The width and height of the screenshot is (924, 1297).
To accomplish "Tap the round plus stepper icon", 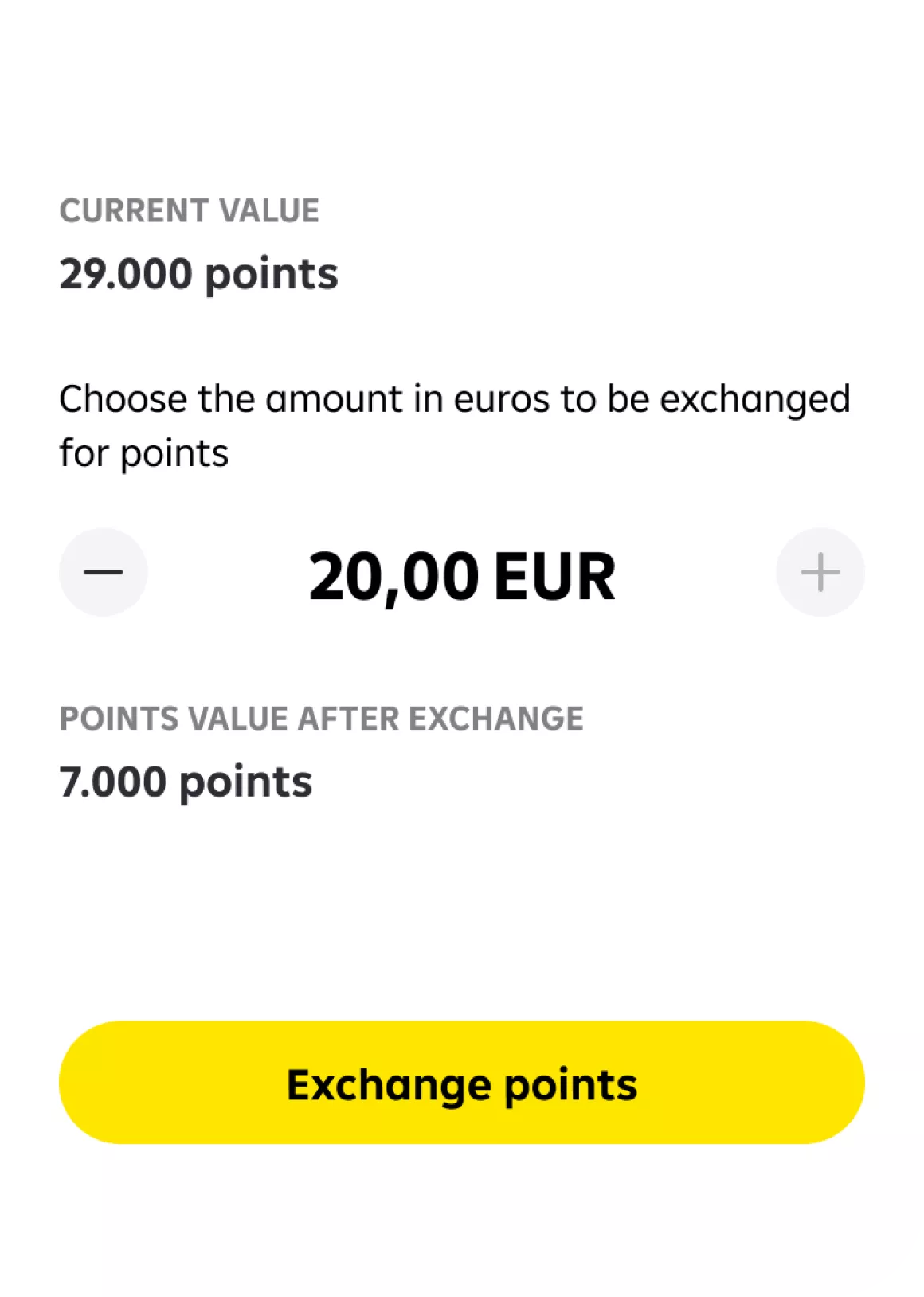I will coord(820,572).
